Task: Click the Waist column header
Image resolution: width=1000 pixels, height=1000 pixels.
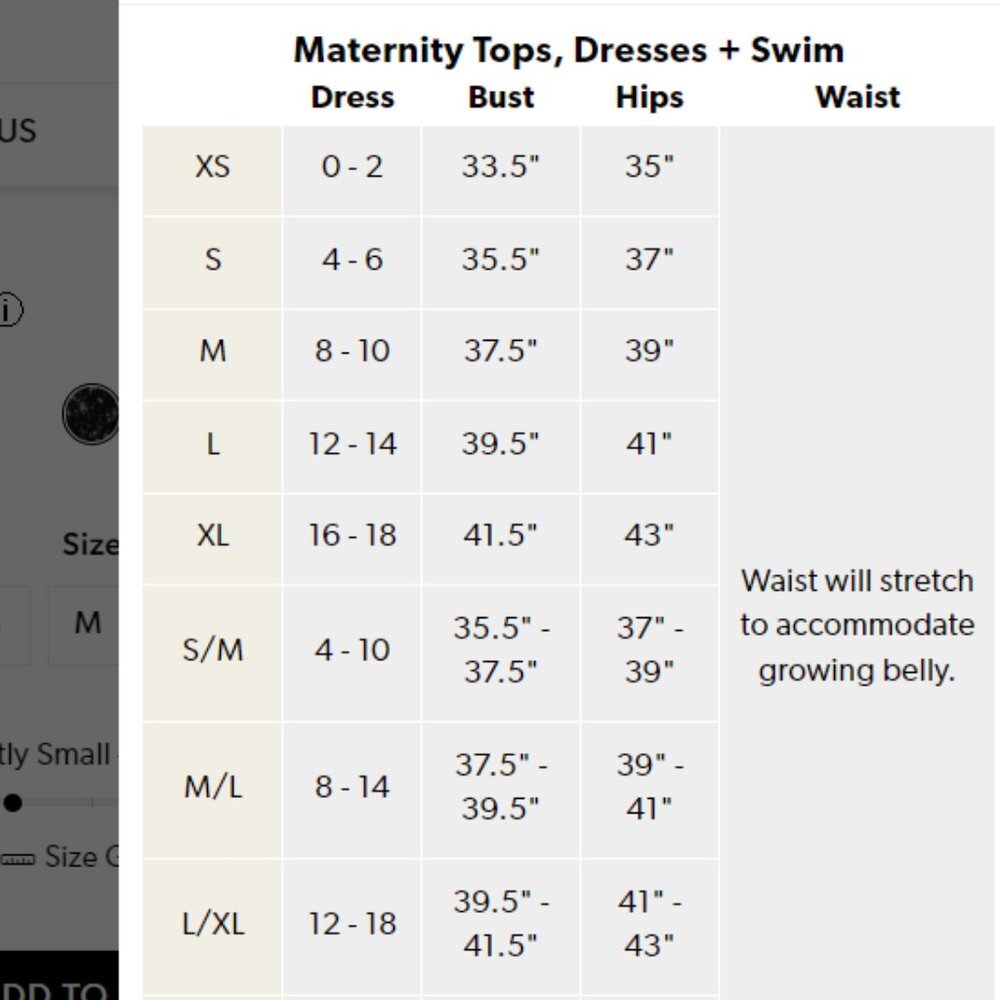Action: (857, 97)
